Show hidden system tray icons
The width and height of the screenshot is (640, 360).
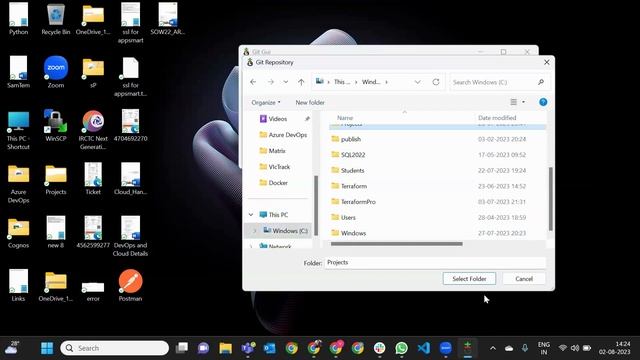(493, 348)
